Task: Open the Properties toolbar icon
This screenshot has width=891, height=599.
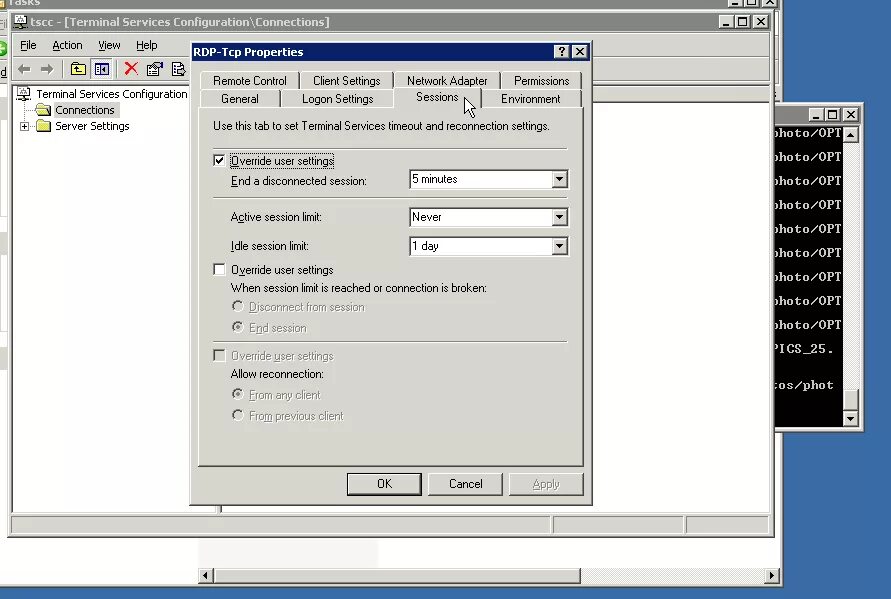Action: click(x=155, y=69)
